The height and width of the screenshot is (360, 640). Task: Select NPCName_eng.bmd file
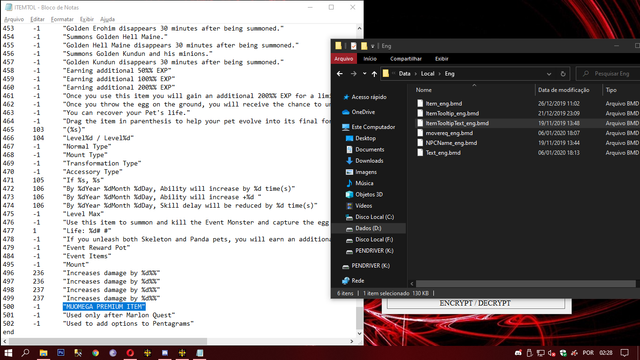451,143
